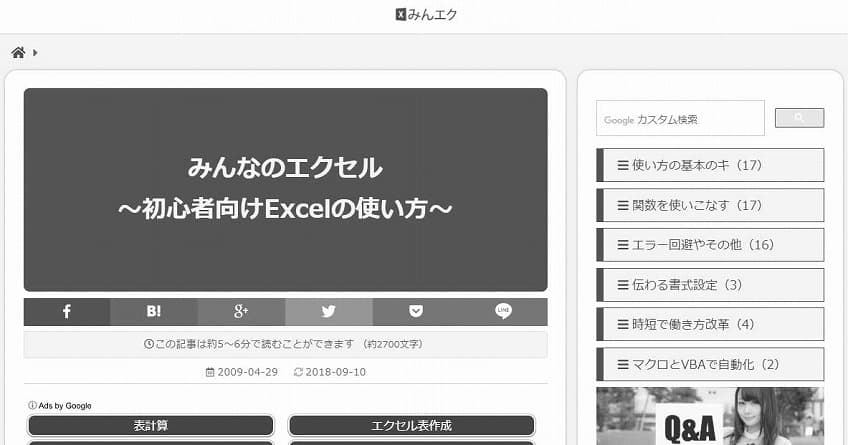Open the 使い方の基本のキ (17) category

pyautogui.click(x=710, y=165)
